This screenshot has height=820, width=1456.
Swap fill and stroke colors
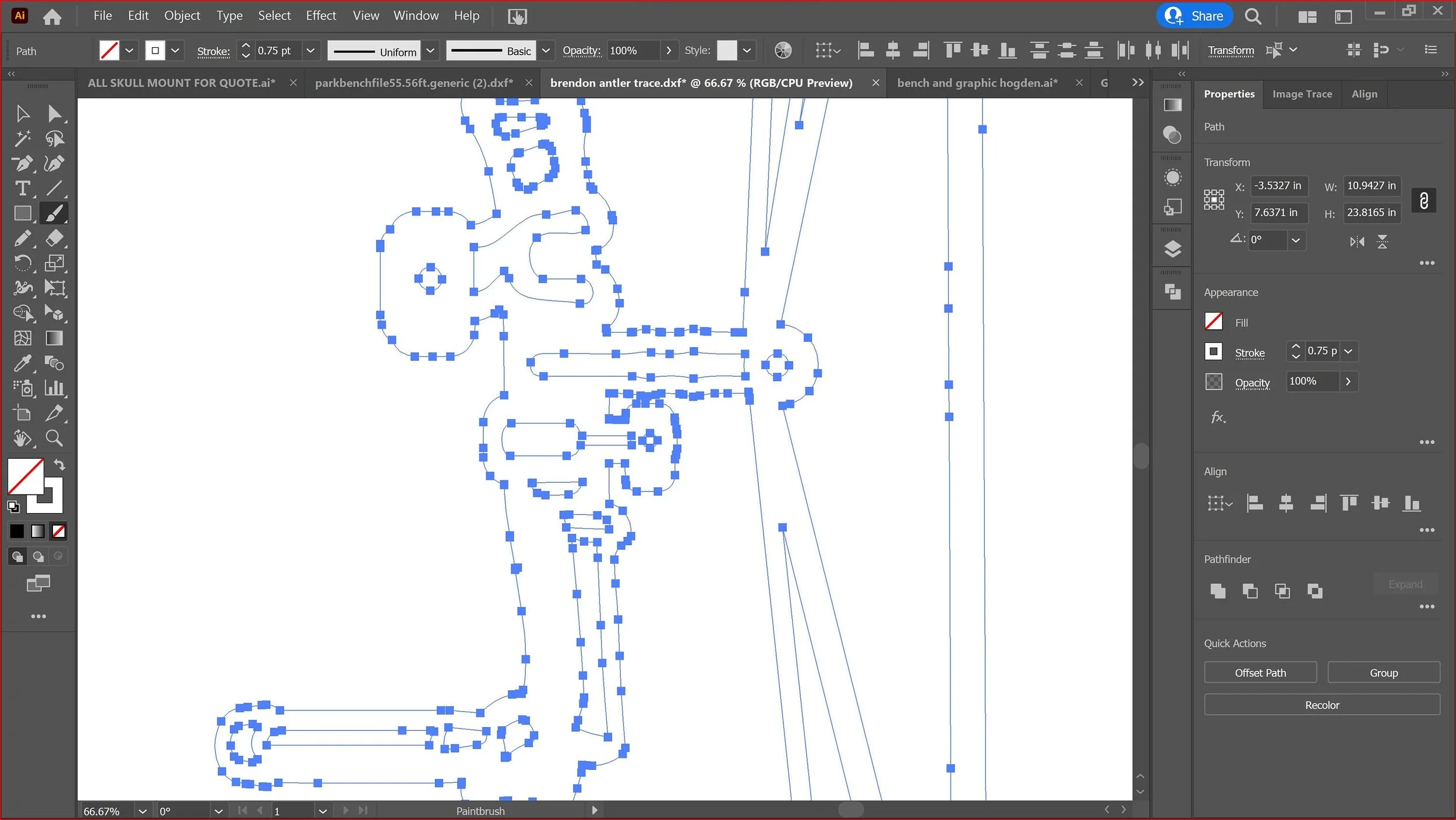59,465
